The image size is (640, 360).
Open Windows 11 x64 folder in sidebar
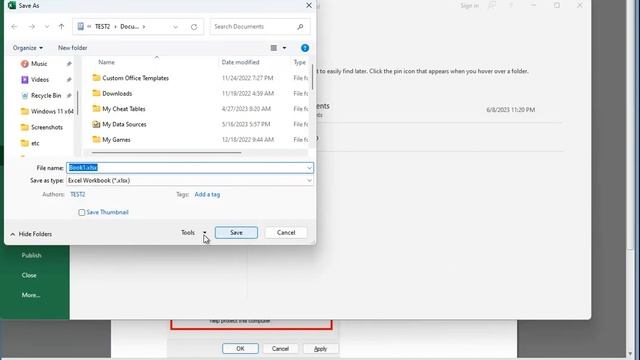[x=52, y=111]
